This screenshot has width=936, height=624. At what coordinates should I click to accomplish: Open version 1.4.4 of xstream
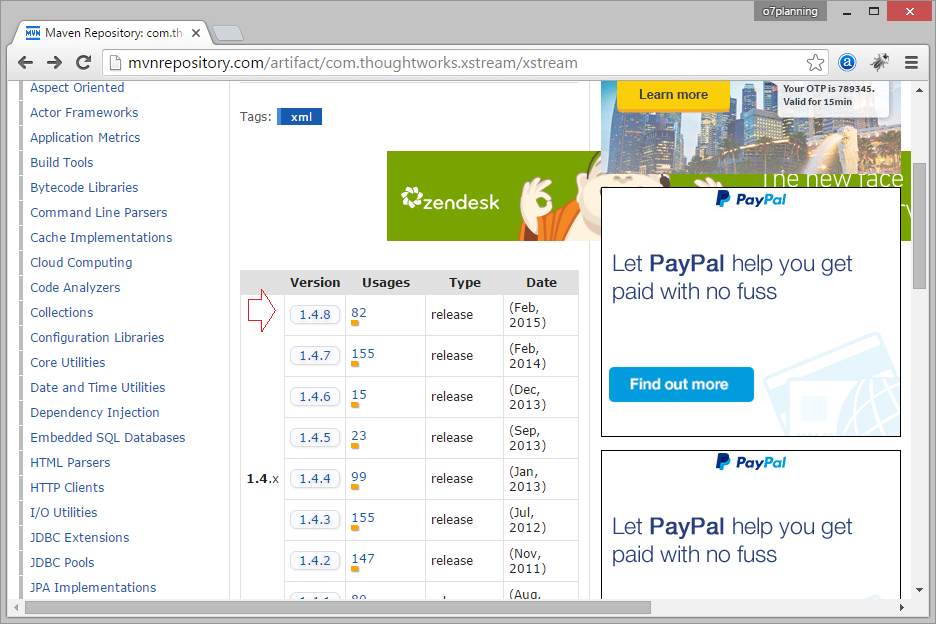click(315, 479)
